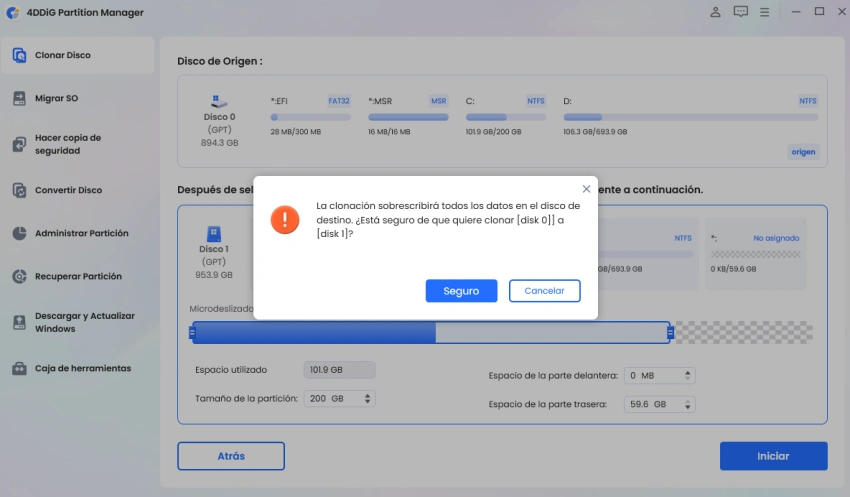
Task: Click the Descargar y Actualizar Windows icon
Action: pos(19,322)
